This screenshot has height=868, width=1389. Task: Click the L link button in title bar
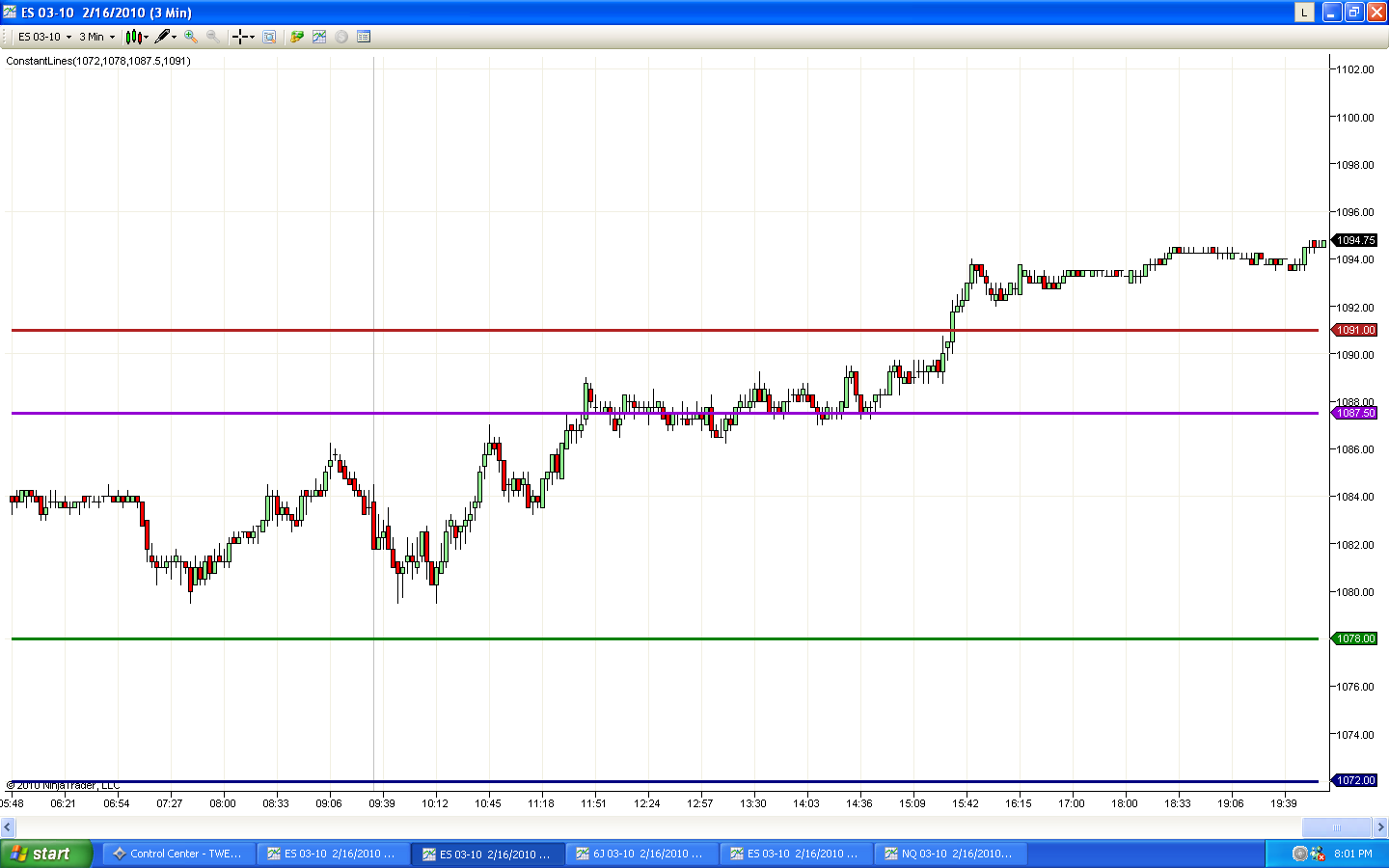1304,12
